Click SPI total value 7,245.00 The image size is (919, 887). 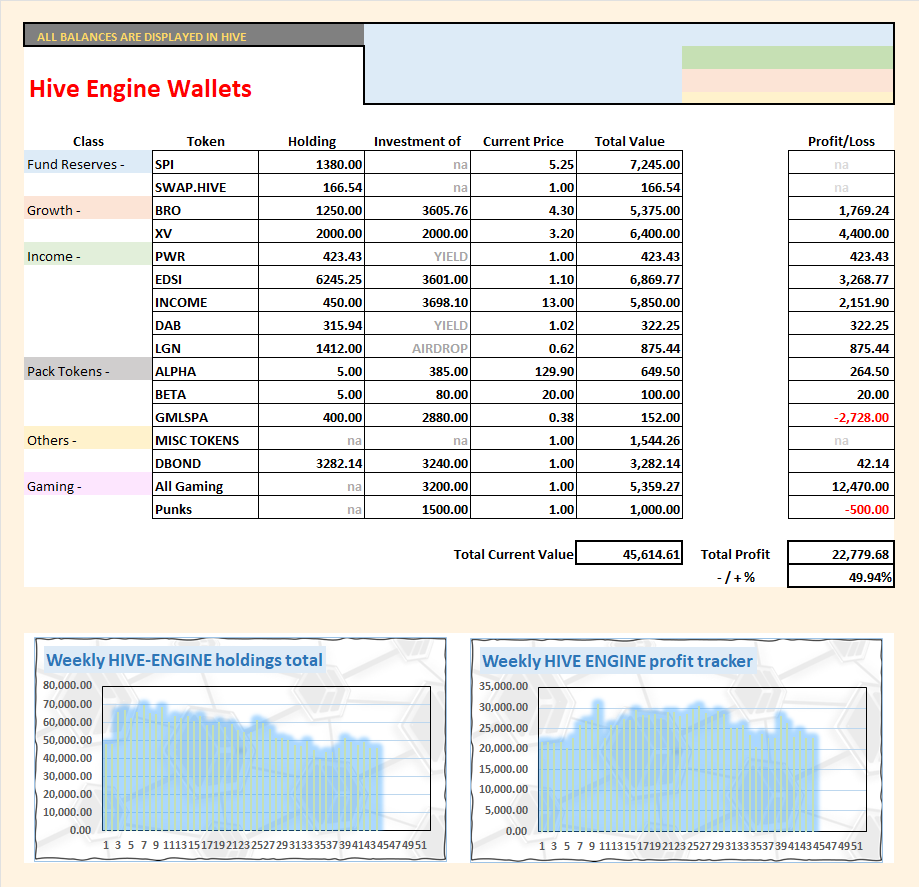coord(629,162)
